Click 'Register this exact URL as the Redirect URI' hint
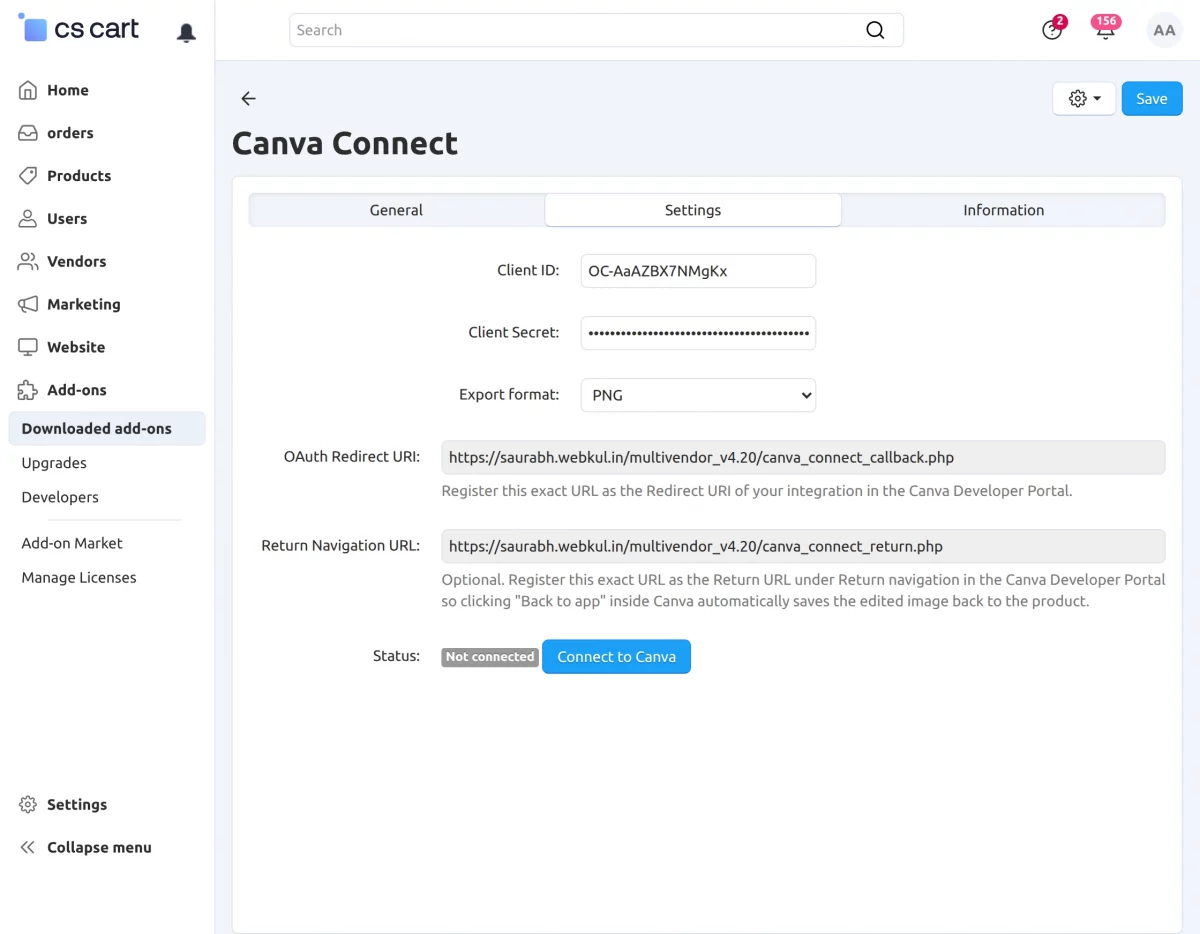 point(757,491)
